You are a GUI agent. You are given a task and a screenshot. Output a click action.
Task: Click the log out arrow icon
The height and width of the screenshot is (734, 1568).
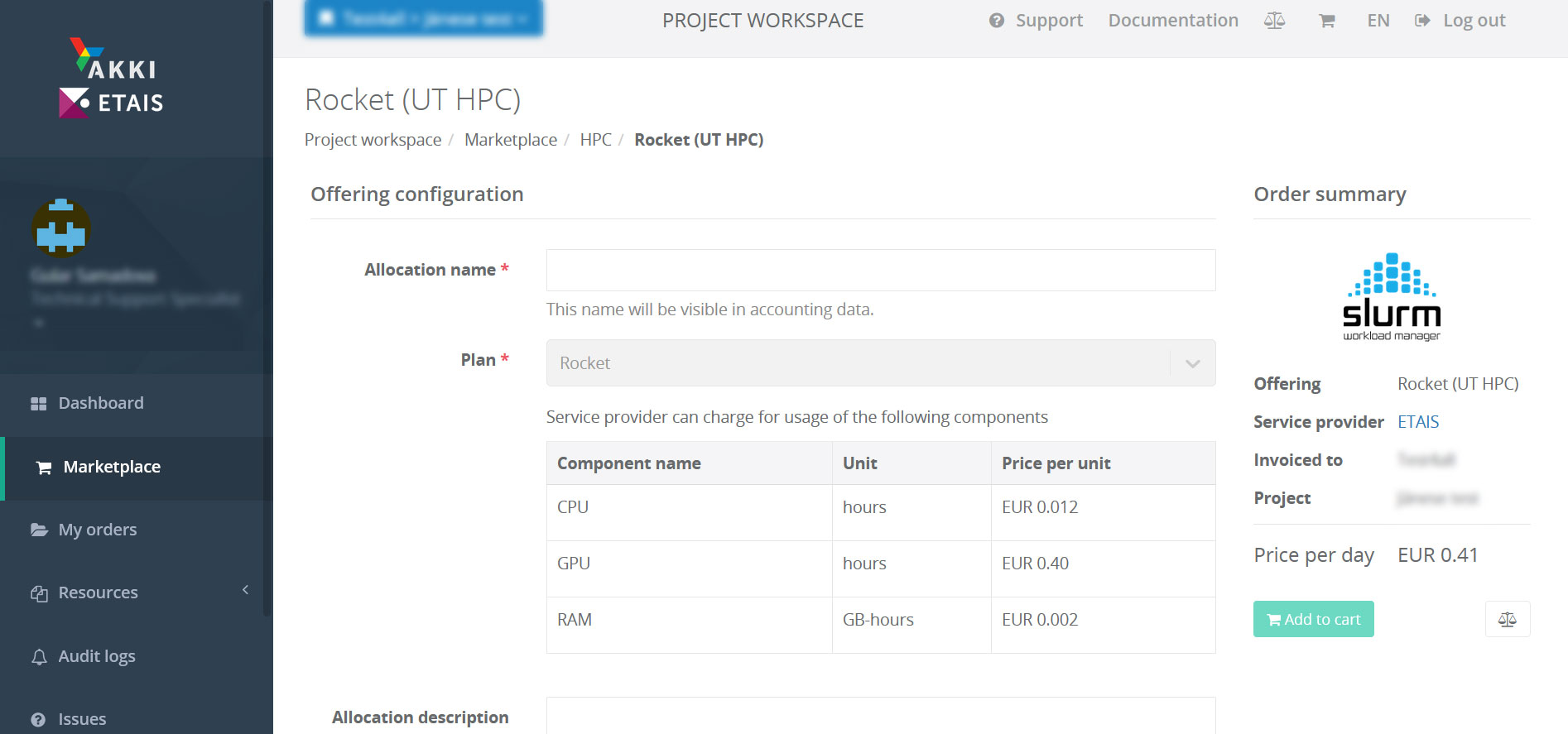tap(1422, 21)
